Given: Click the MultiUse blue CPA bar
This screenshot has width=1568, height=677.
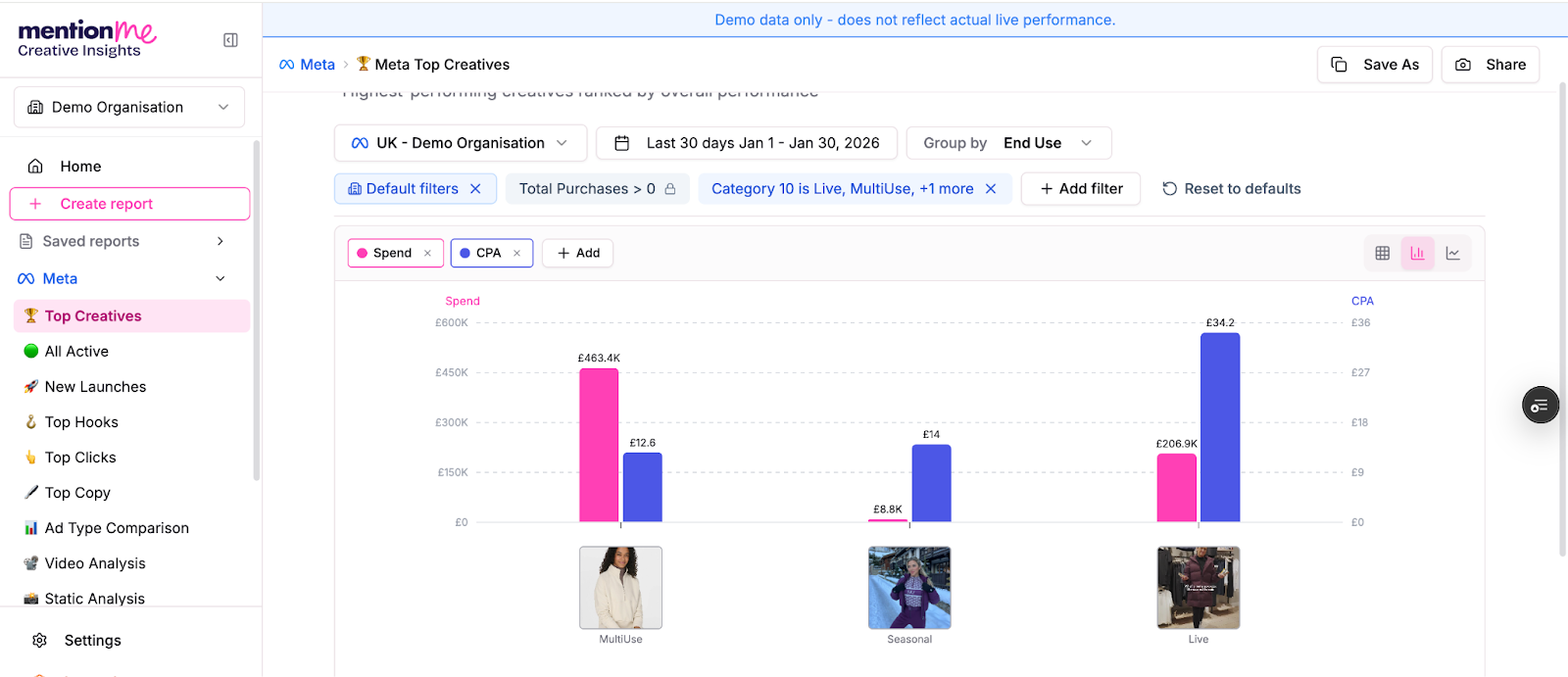Looking at the screenshot, I should pos(643,487).
